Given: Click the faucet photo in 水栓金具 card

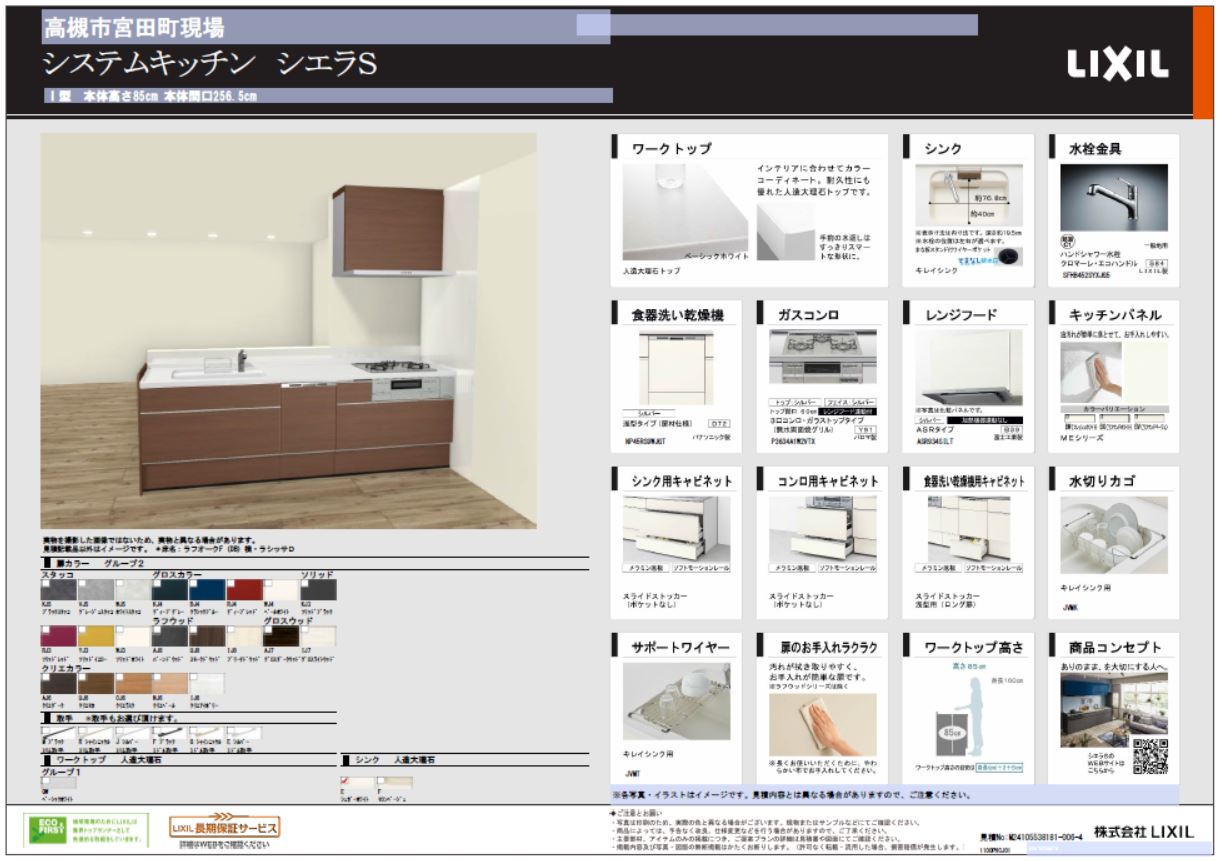Looking at the screenshot, I should 1113,198.
